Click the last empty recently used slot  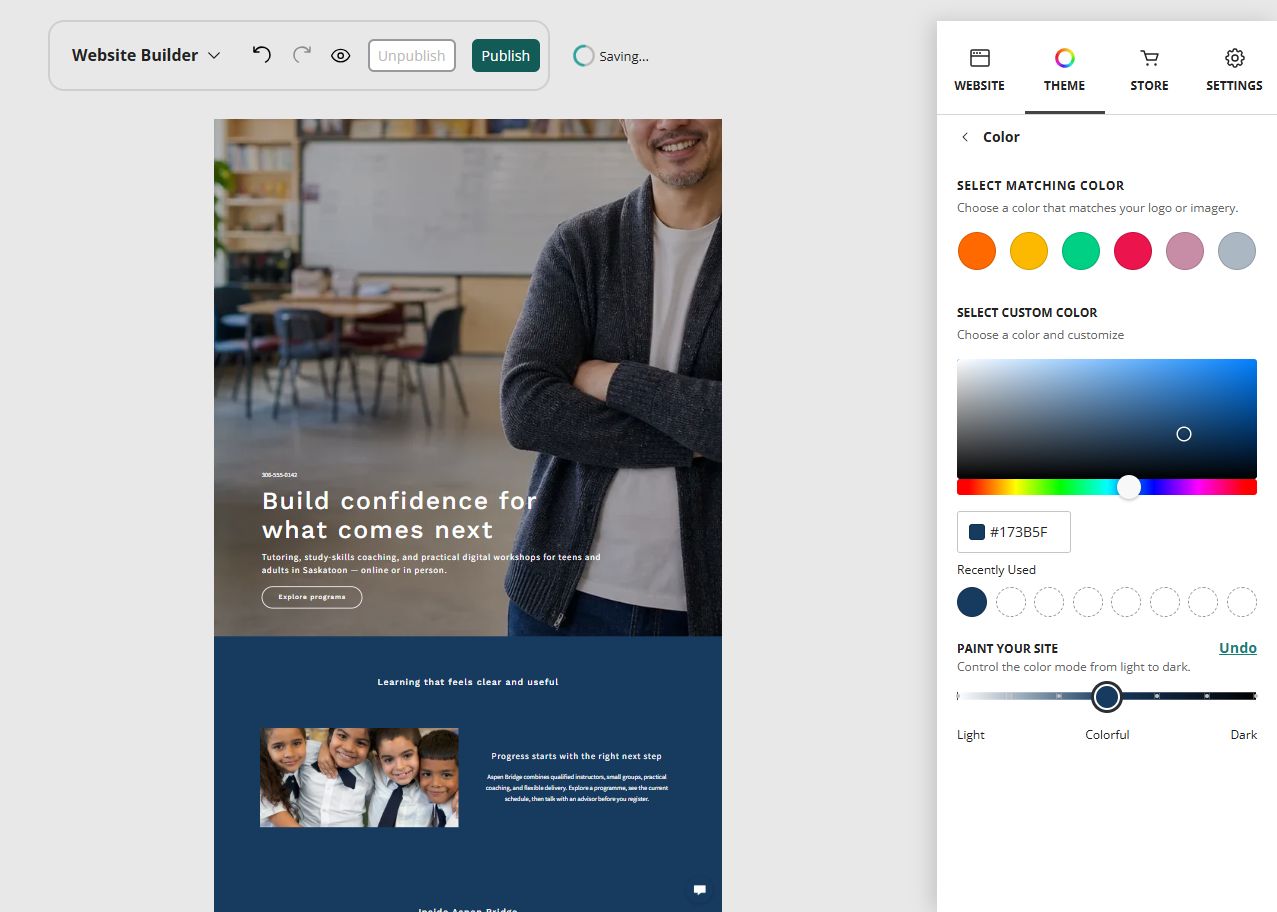1242,602
